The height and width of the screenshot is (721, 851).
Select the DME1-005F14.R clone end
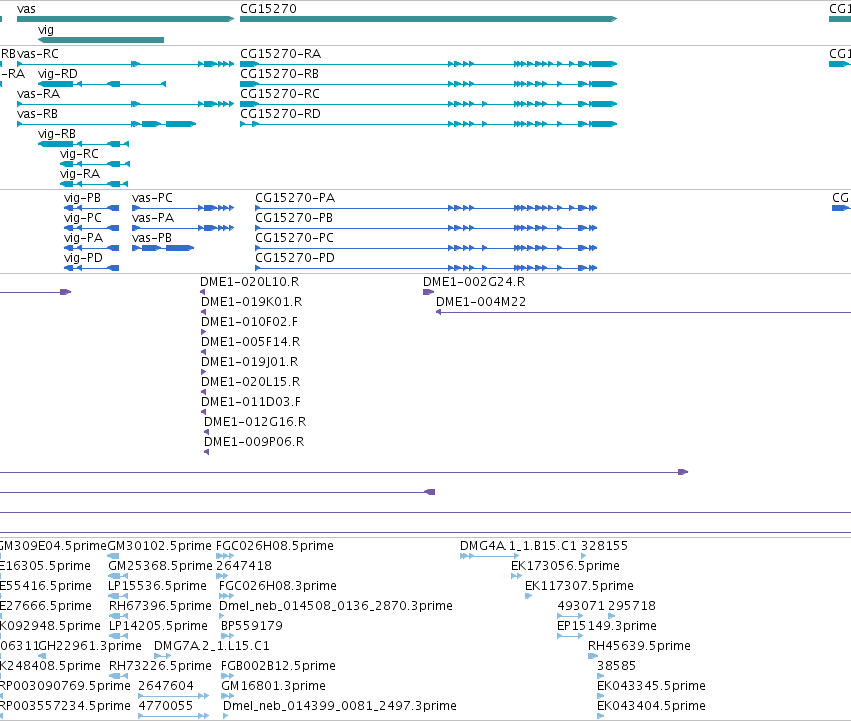(x=204, y=352)
